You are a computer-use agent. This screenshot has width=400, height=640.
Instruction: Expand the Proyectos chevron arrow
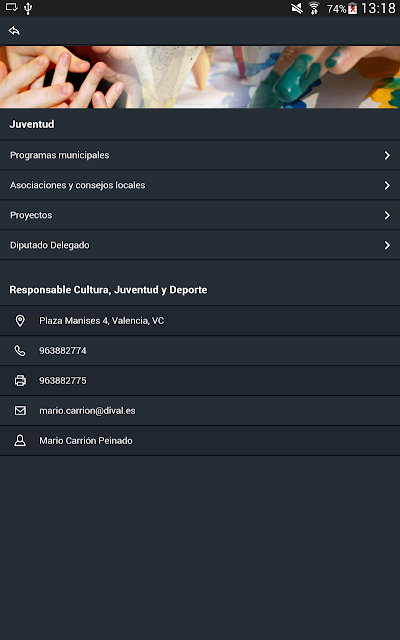(x=387, y=215)
